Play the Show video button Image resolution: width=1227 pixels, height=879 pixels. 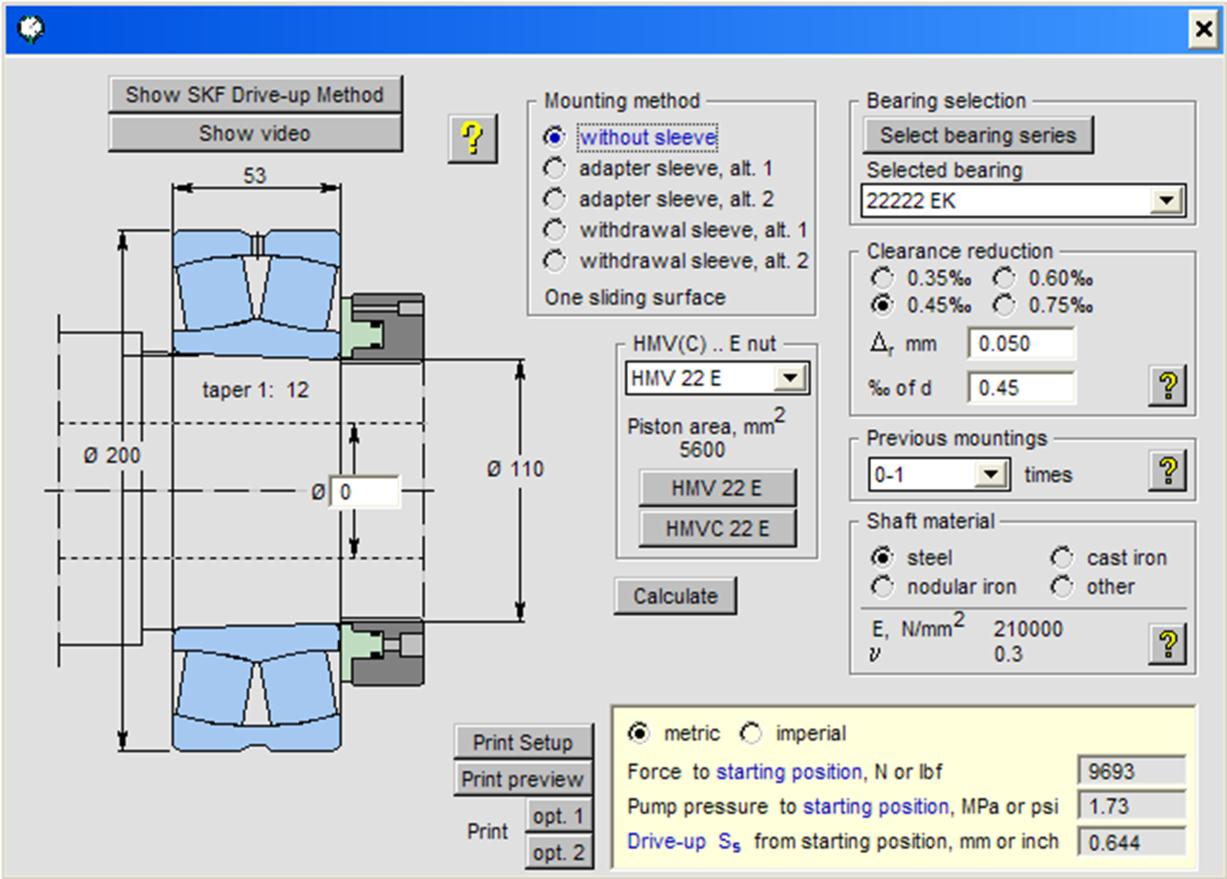pyautogui.click(x=255, y=133)
